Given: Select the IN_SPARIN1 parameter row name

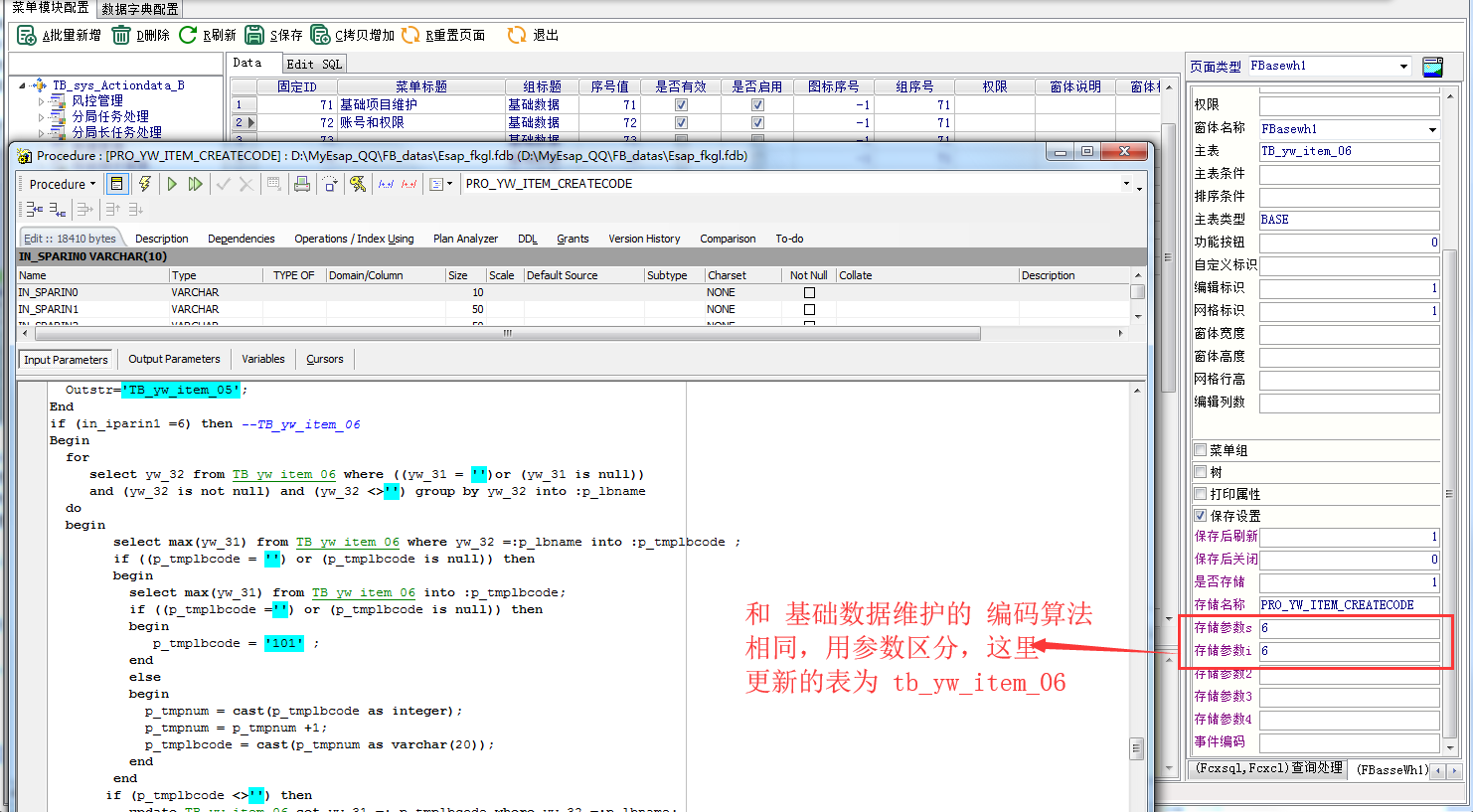Looking at the screenshot, I should coord(49,309).
